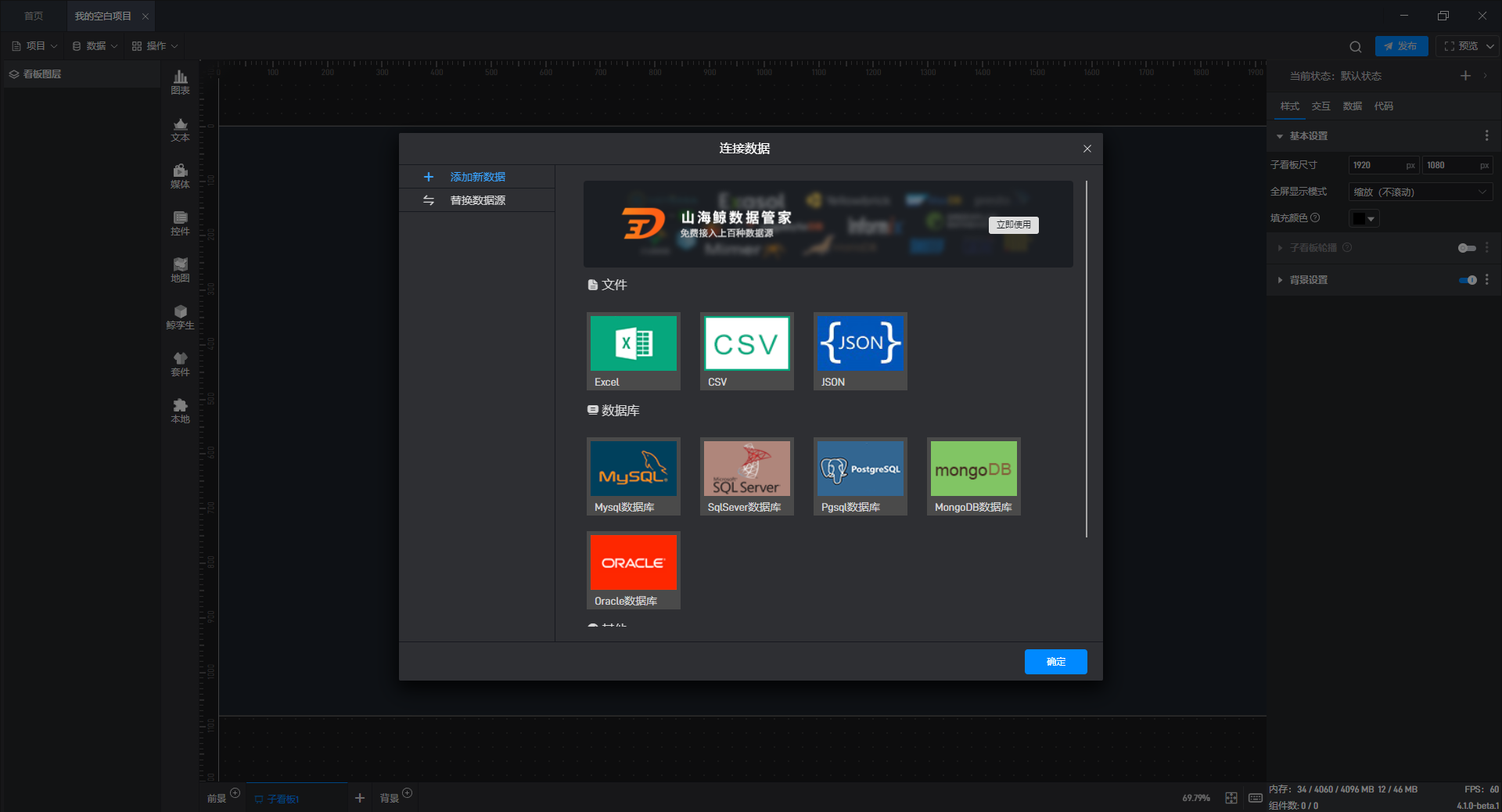Viewport: 1502px width, 812px height.
Task: Switch to the 交互 properties tab
Action: pos(1321,106)
